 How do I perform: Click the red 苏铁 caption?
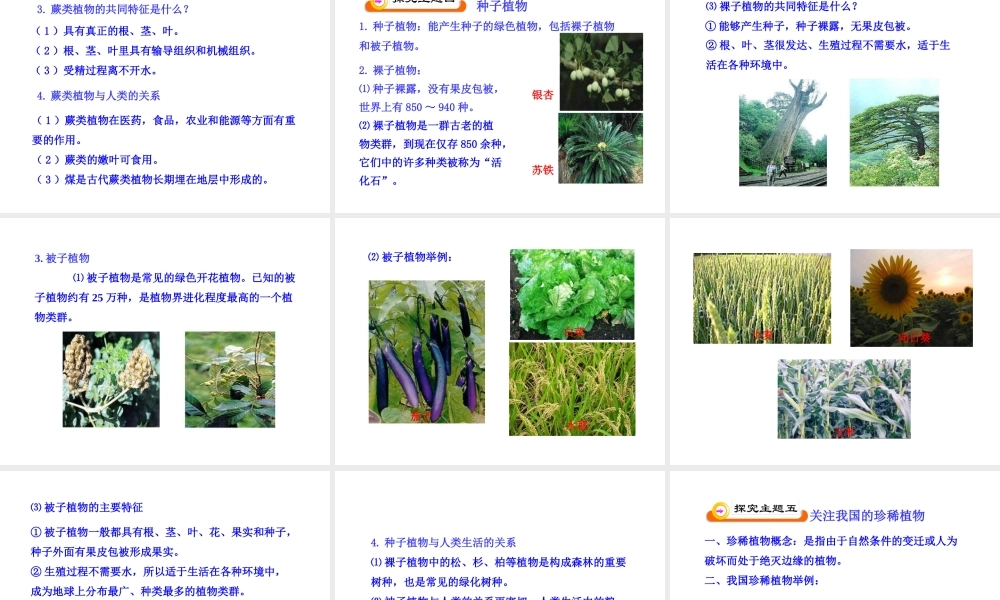(x=542, y=170)
